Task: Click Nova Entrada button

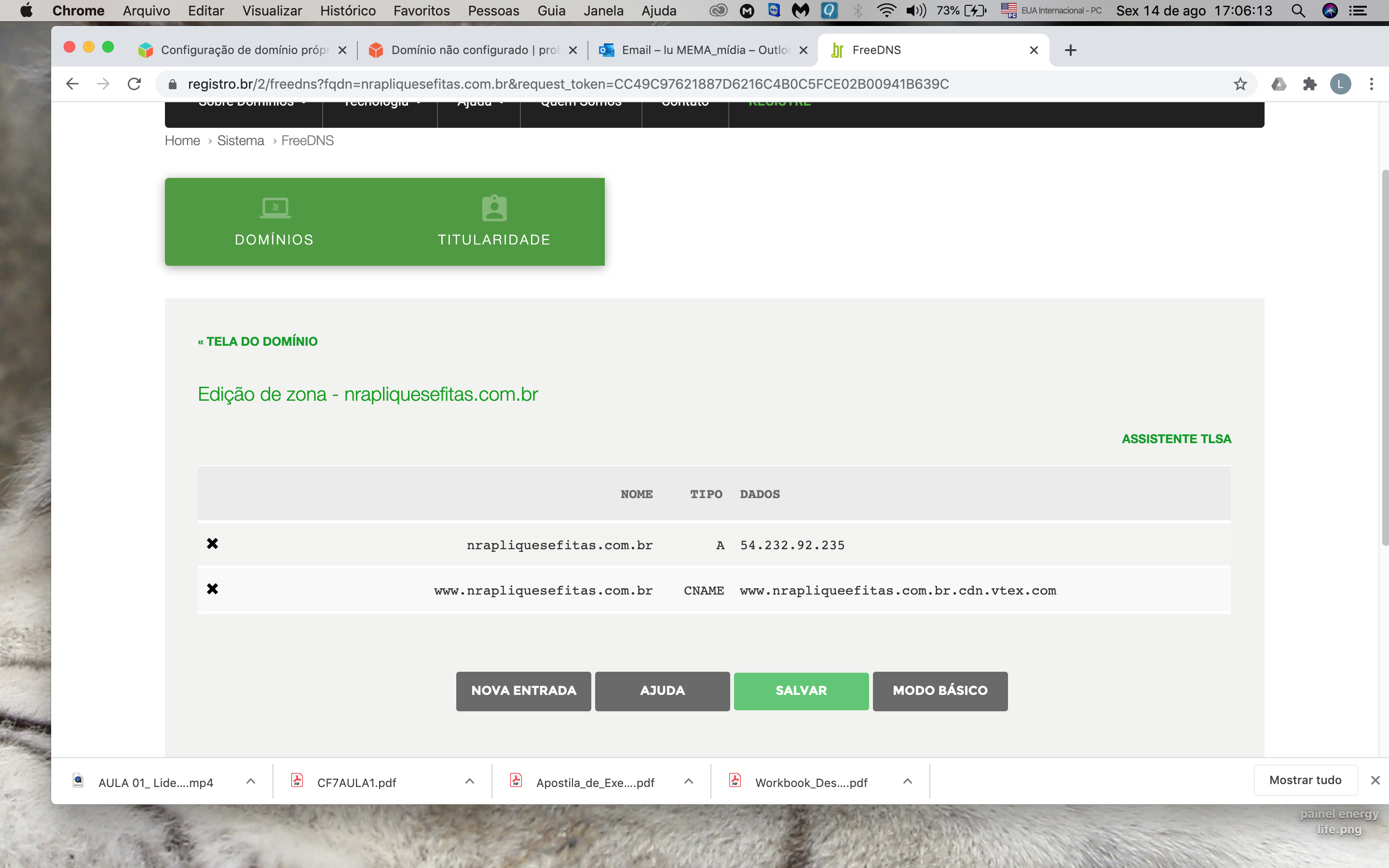Action: click(523, 691)
